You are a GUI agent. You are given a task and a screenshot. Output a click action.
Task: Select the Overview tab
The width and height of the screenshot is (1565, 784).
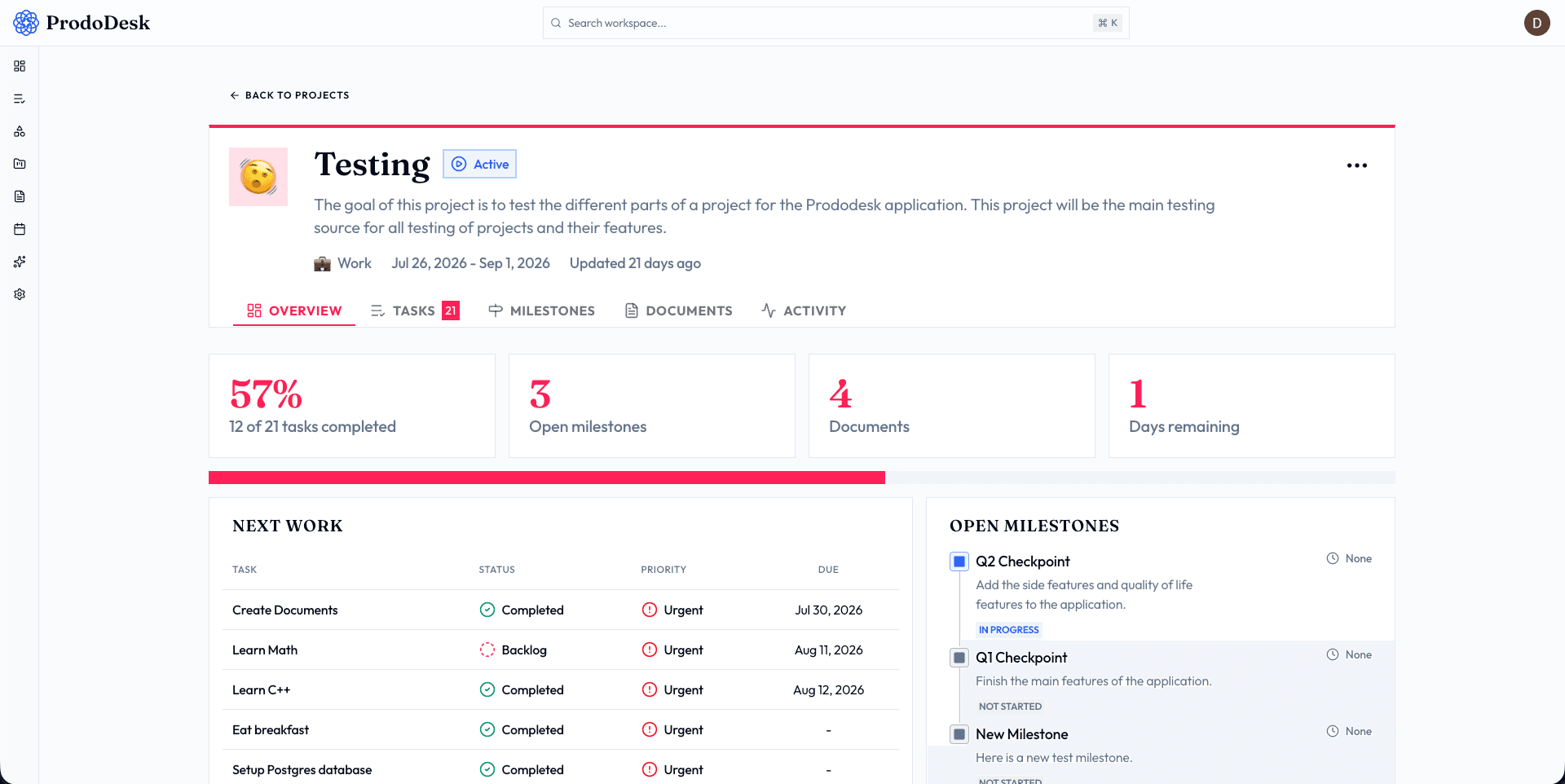click(x=294, y=311)
